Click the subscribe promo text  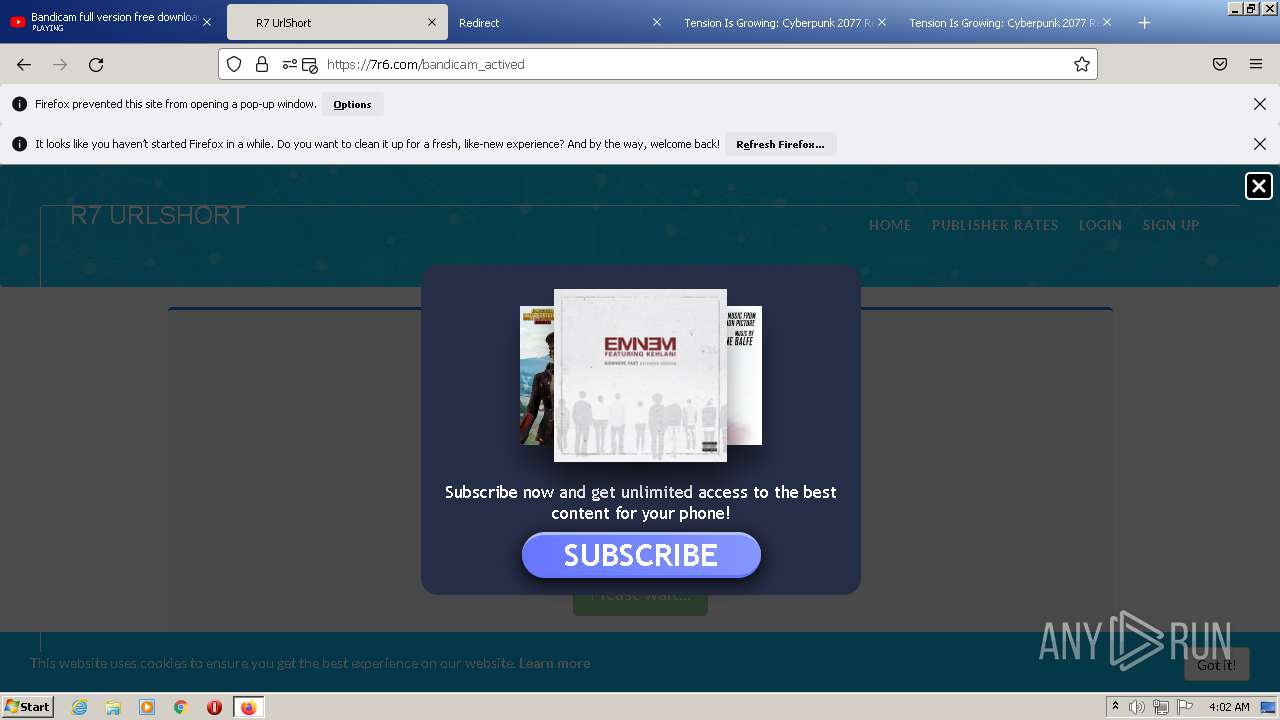[641, 502]
